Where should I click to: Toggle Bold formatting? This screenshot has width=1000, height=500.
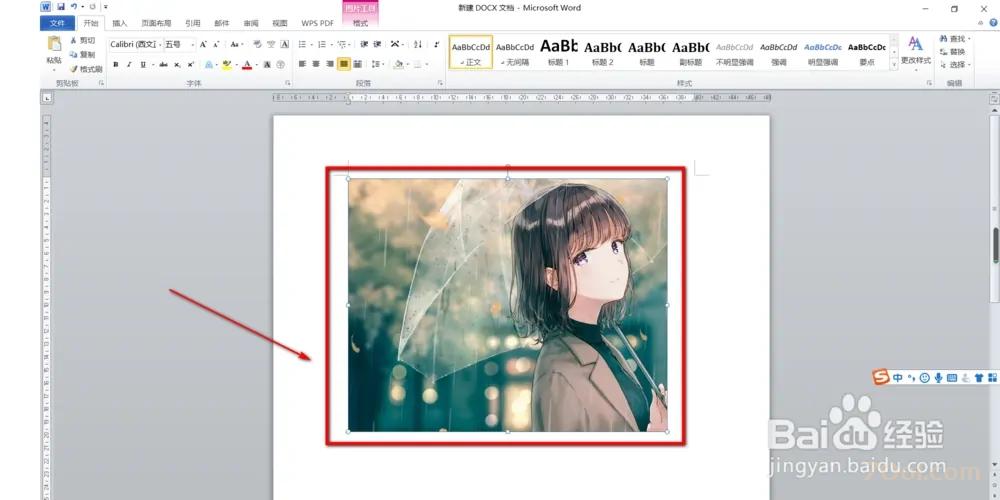click(115, 64)
